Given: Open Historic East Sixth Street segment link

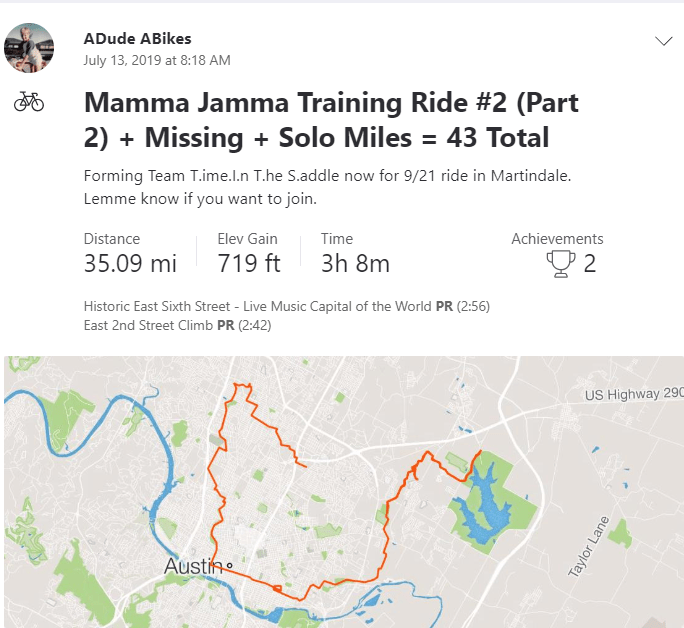Looking at the screenshot, I should (x=259, y=306).
